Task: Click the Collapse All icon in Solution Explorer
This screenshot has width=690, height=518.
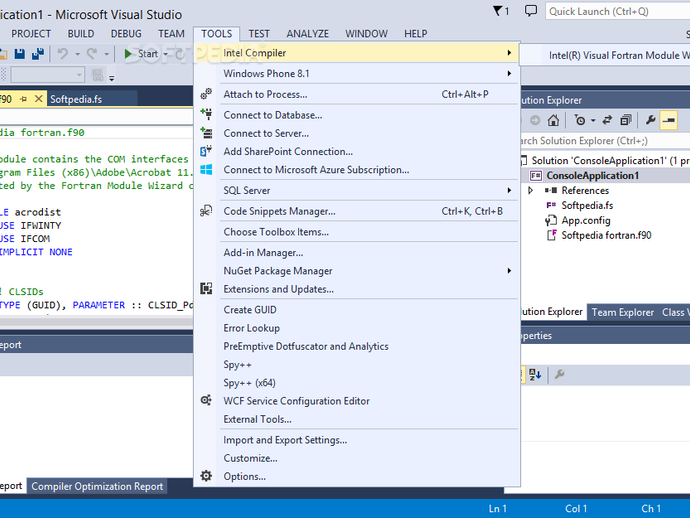Action: pos(626,120)
